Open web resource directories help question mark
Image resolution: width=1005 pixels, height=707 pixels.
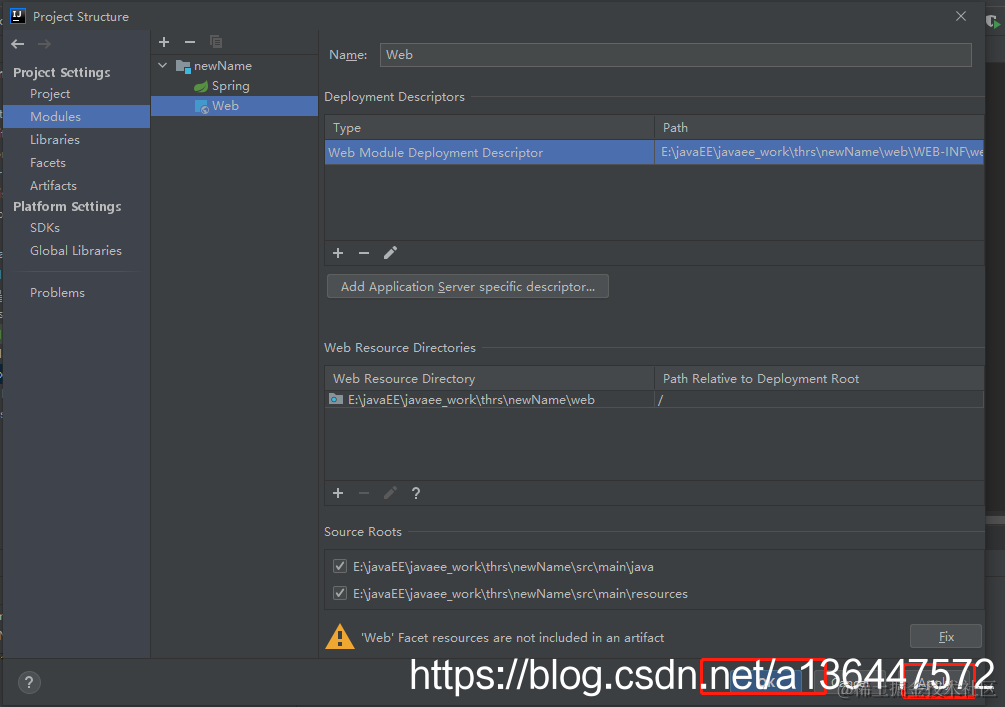[416, 493]
